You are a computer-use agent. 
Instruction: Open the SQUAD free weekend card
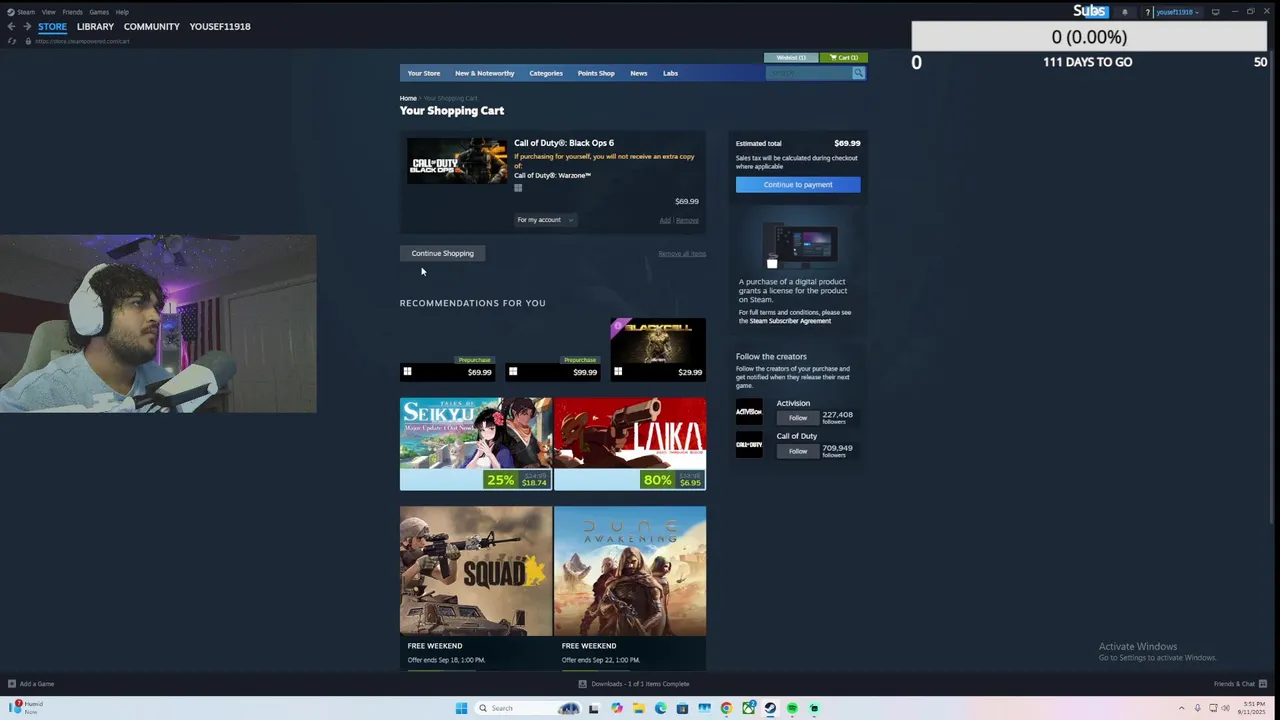coord(476,588)
